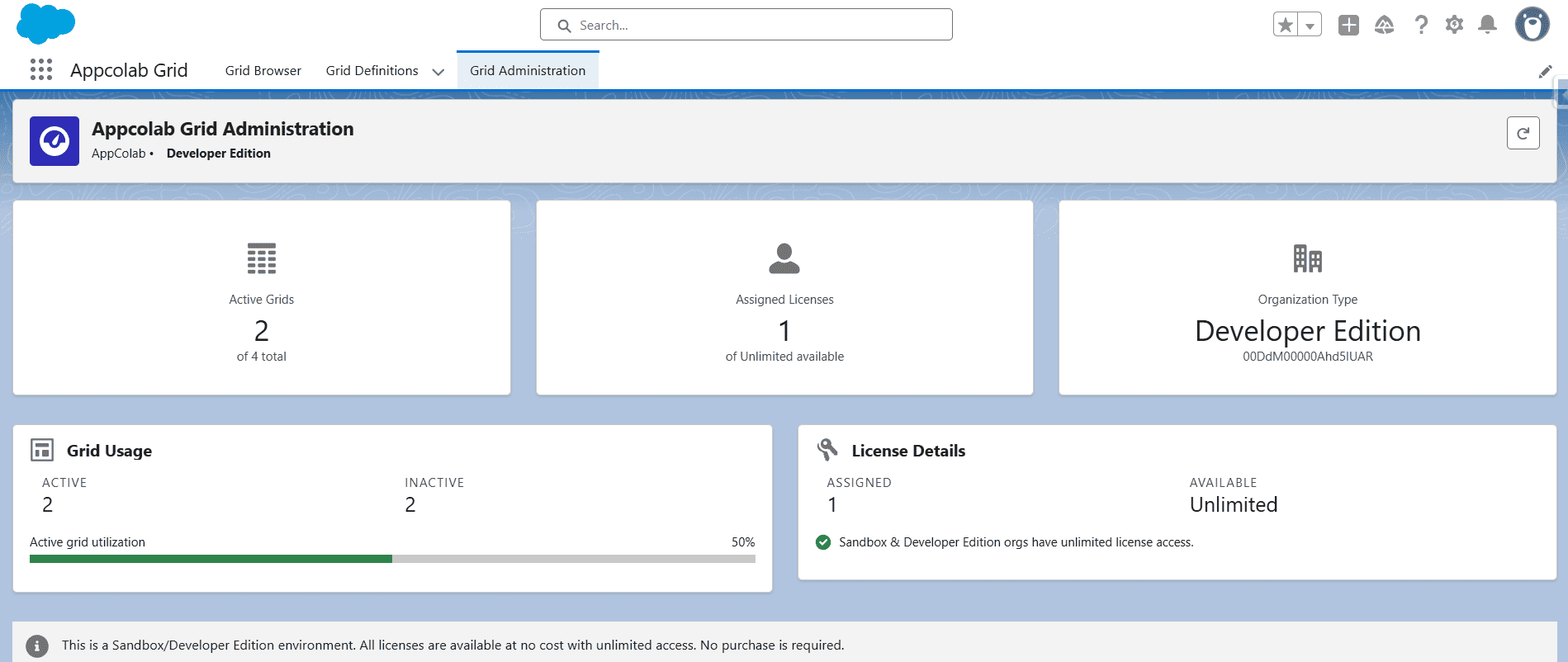The height and width of the screenshot is (662, 1568).
Task: Click the Organization Type building icon
Action: (1308, 258)
